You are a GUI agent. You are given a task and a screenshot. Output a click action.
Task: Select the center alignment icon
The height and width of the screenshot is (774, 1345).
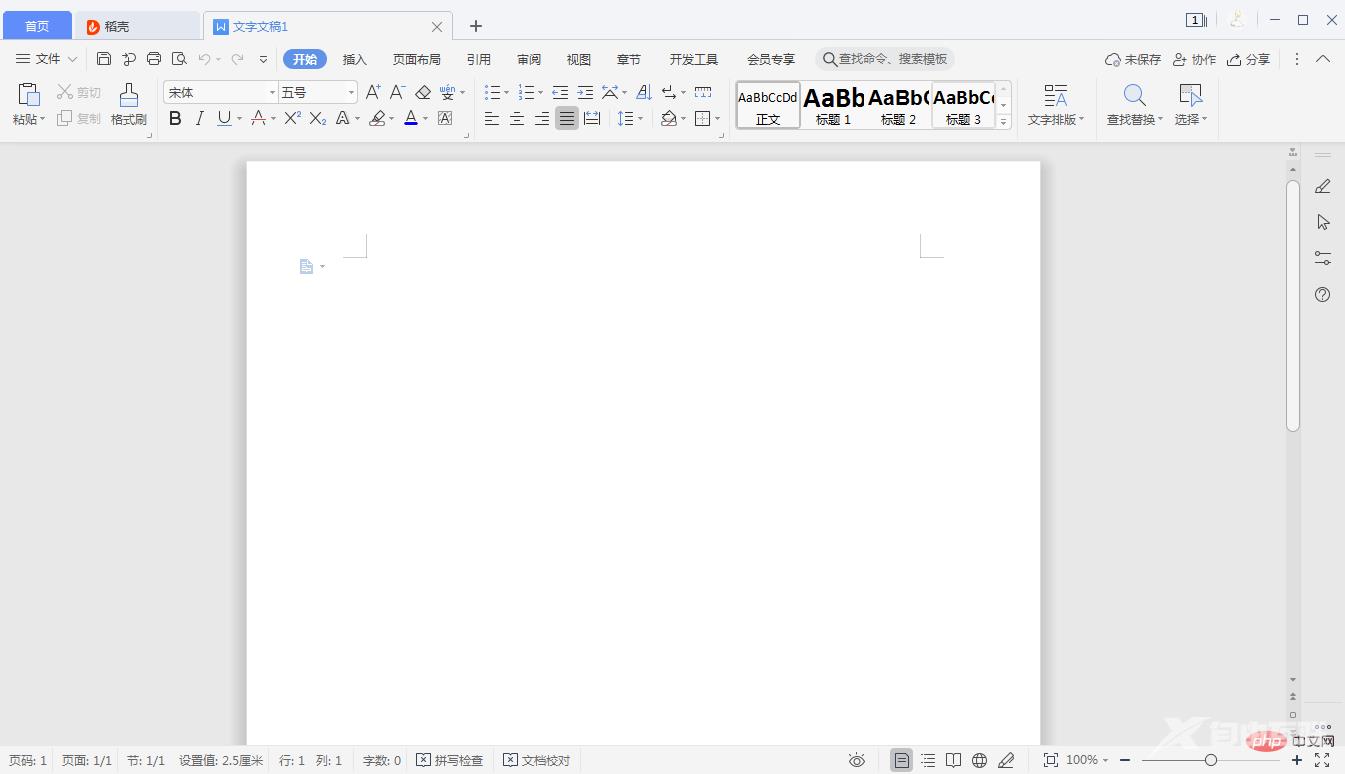click(x=517, y=119)
